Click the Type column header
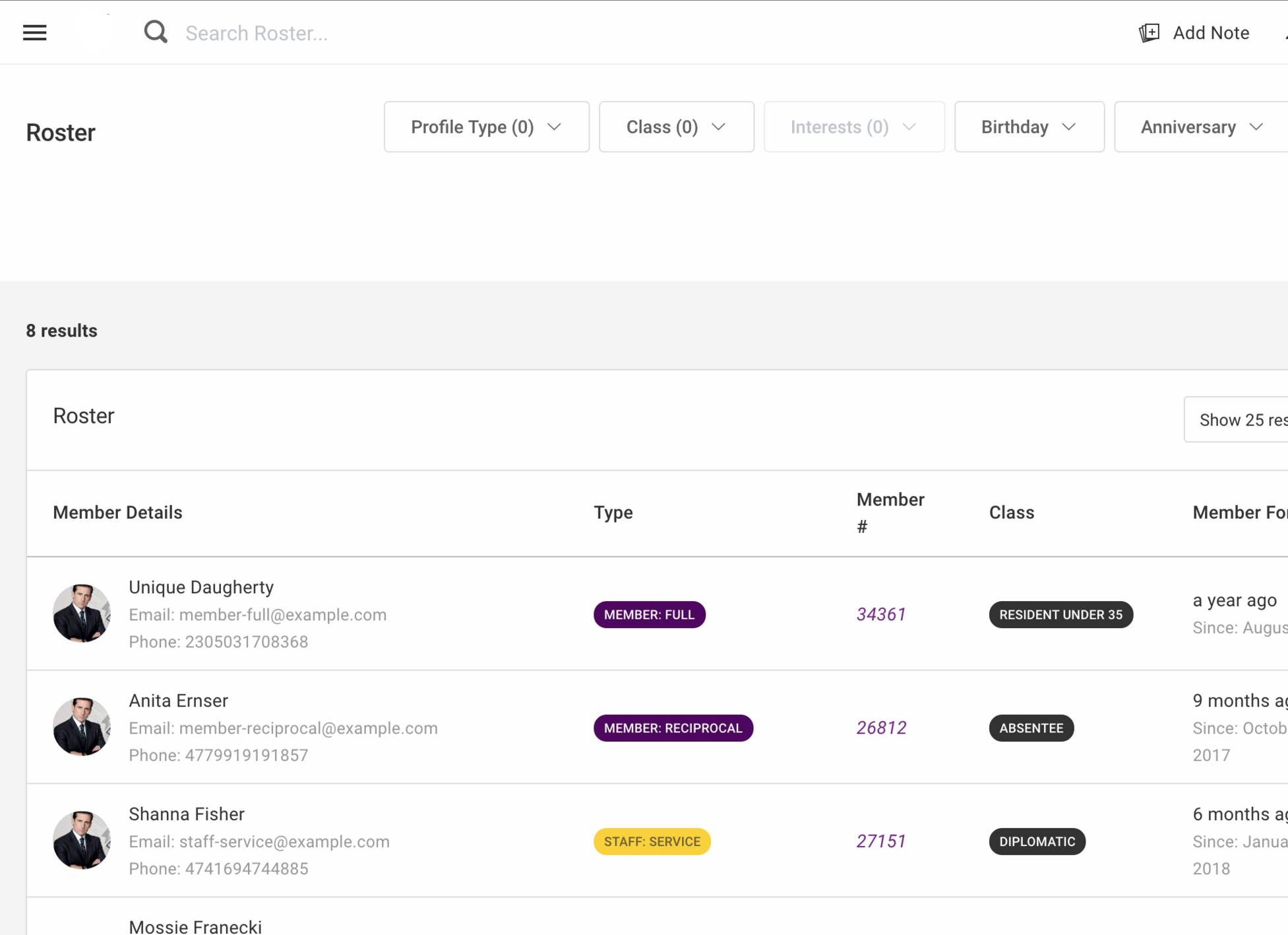Image resolution: width=1288 pixels, height=935 pixels. (x=613, y=512)
